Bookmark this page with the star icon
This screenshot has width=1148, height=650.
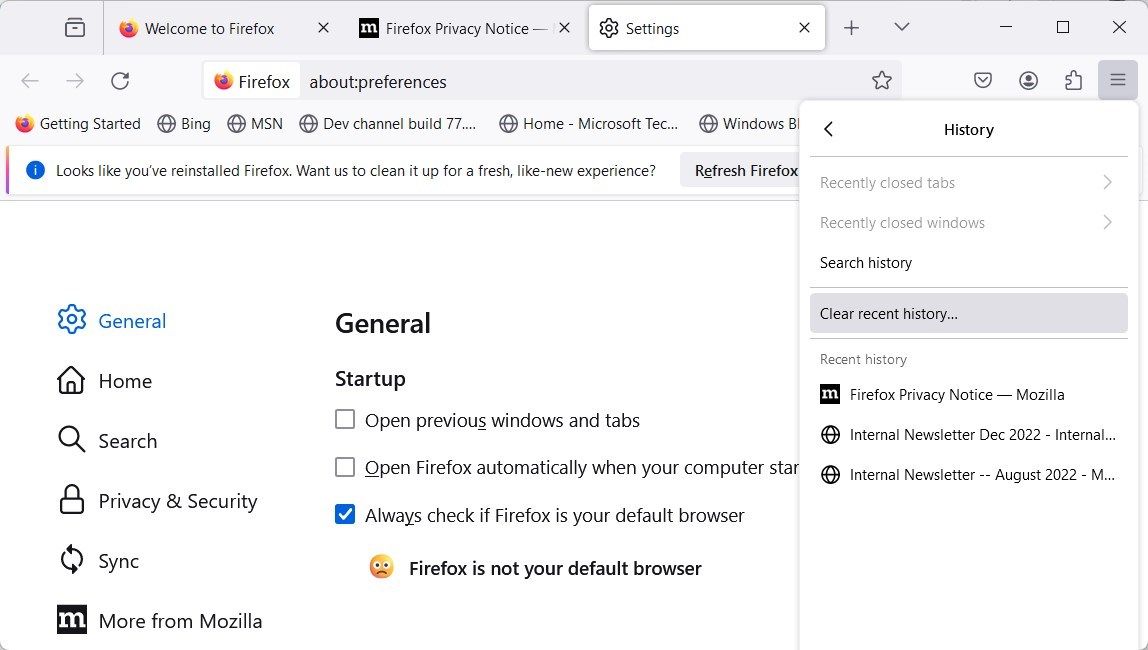[882, 80]
